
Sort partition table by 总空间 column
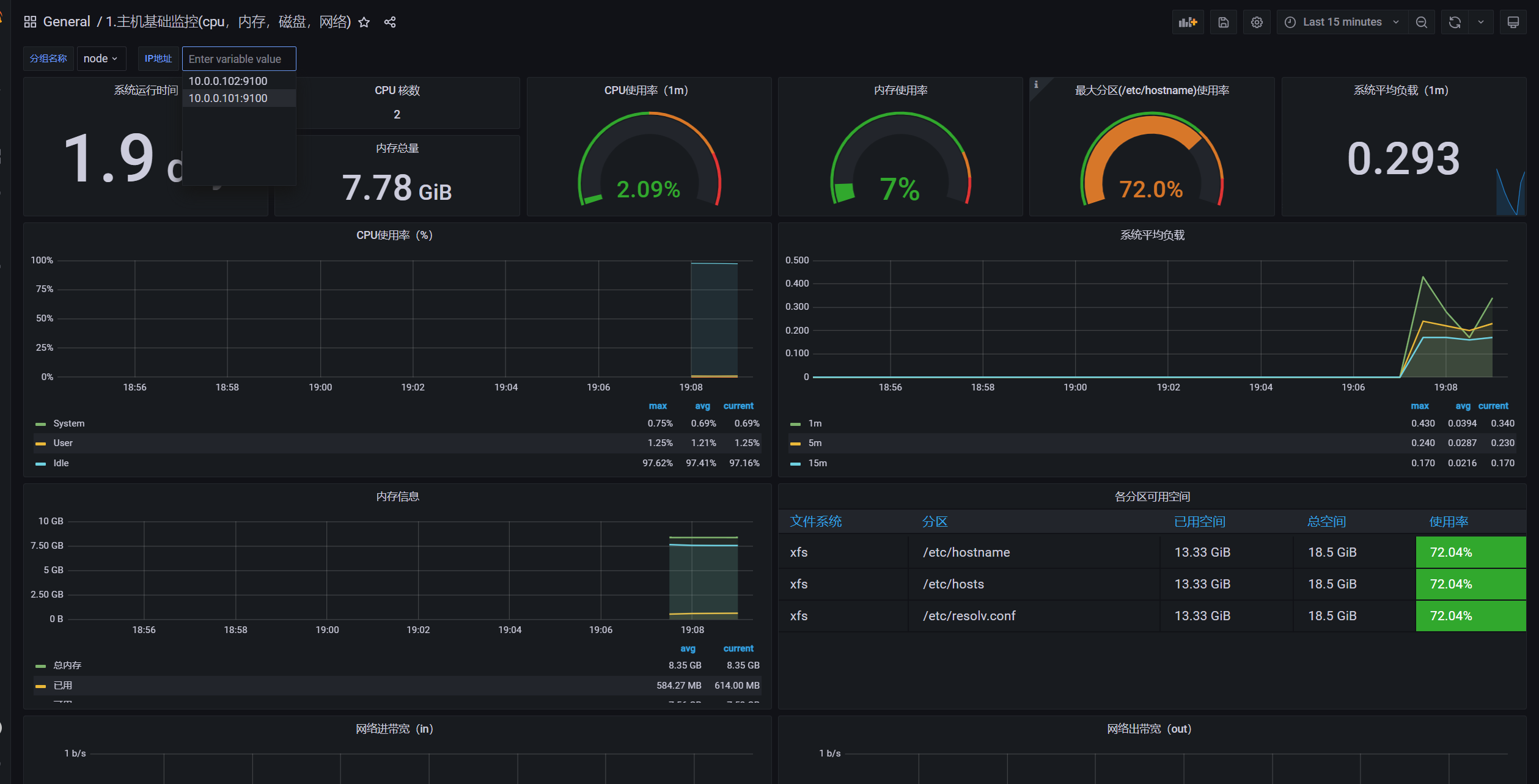click(1326, 521)
